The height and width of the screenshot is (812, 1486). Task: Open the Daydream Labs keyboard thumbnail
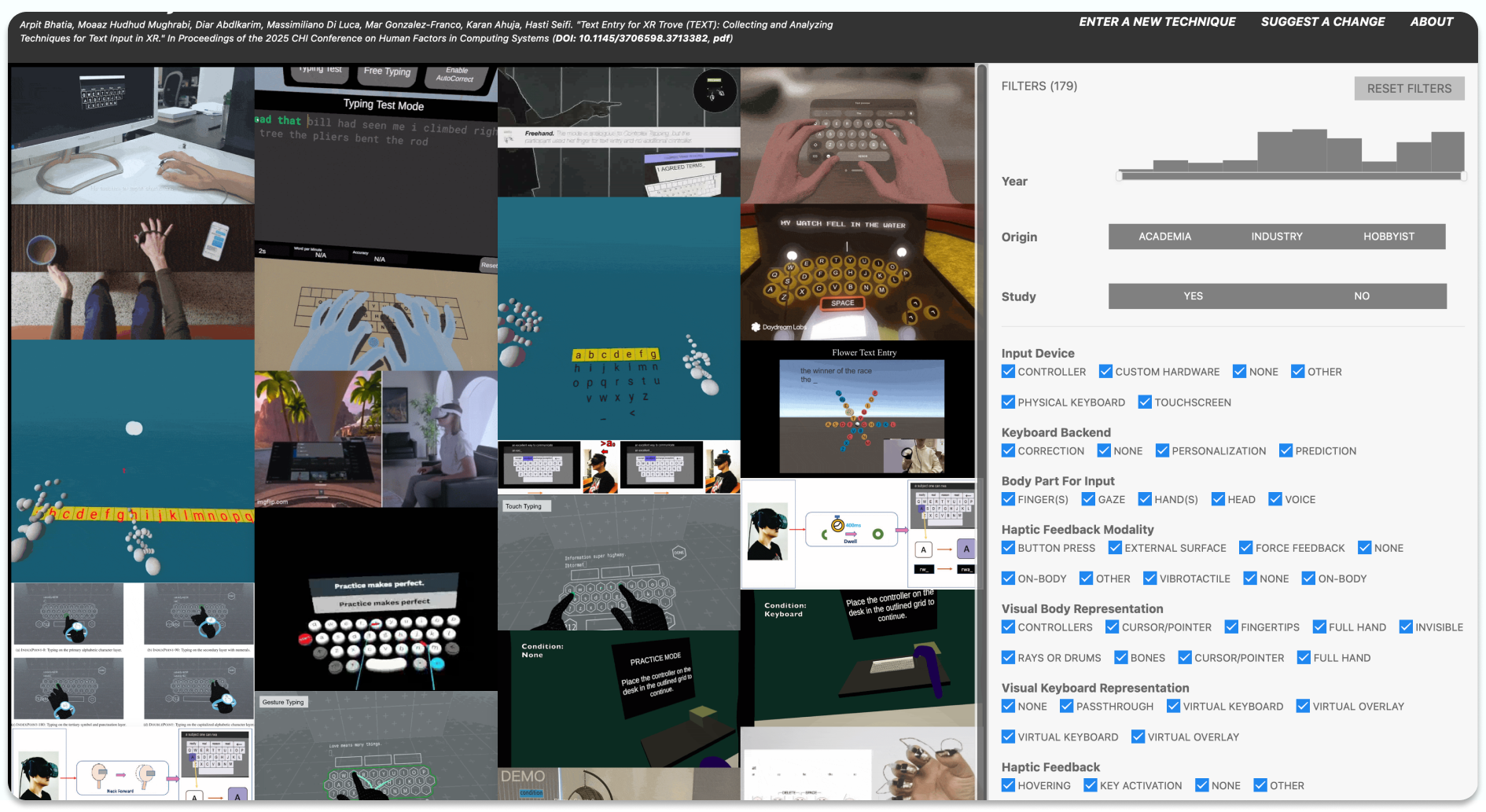tap(858, 272)
